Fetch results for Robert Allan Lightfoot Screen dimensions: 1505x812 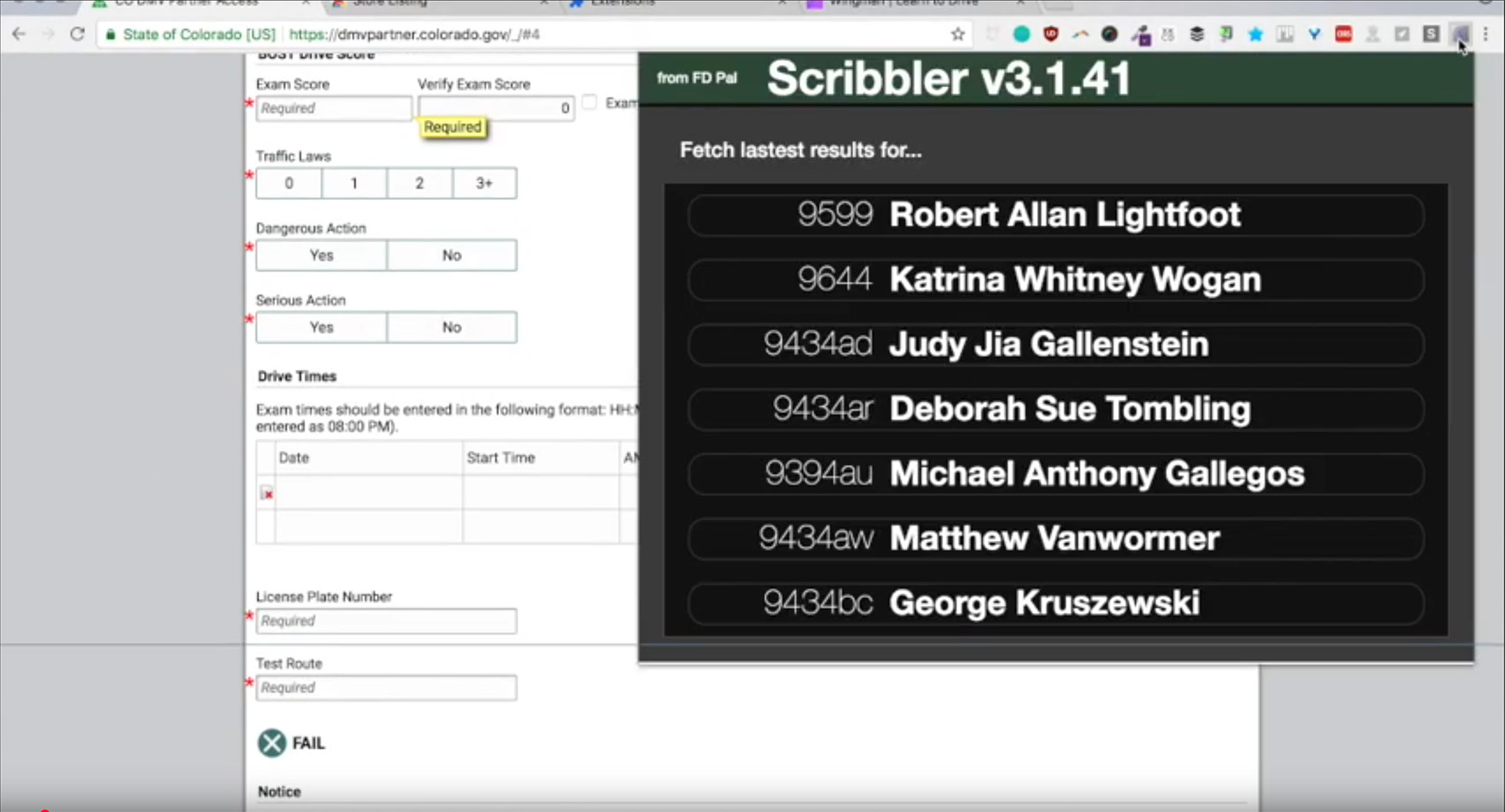(1055, 215)
